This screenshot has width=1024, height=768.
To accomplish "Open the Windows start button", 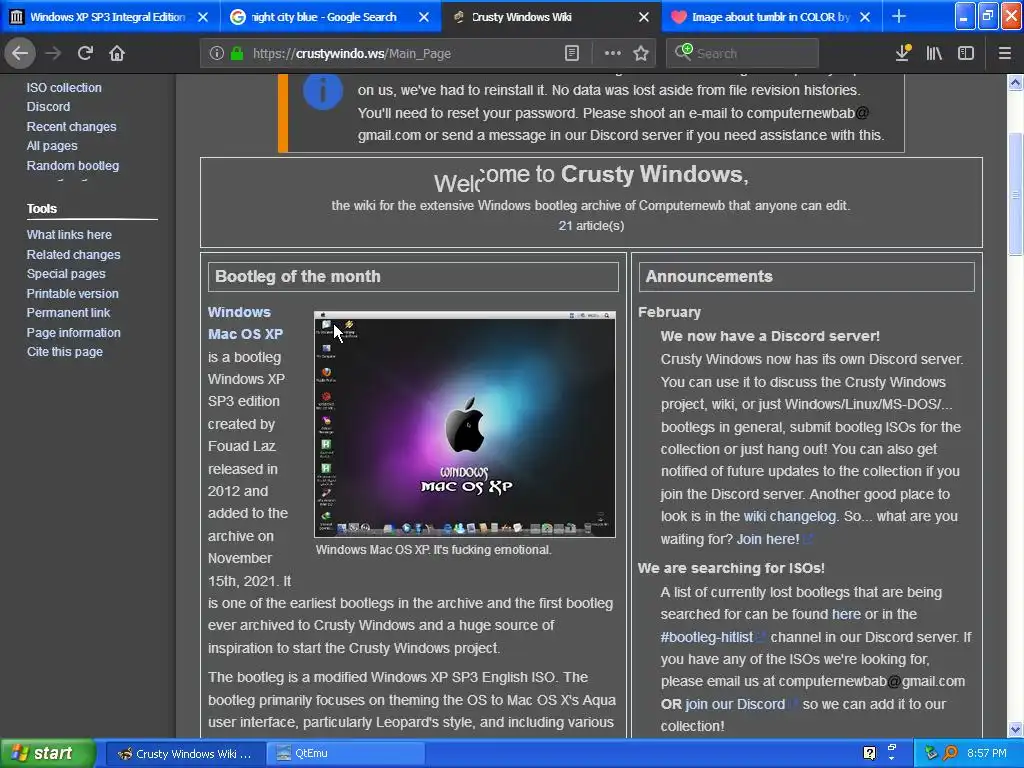I will click(47, 754).
